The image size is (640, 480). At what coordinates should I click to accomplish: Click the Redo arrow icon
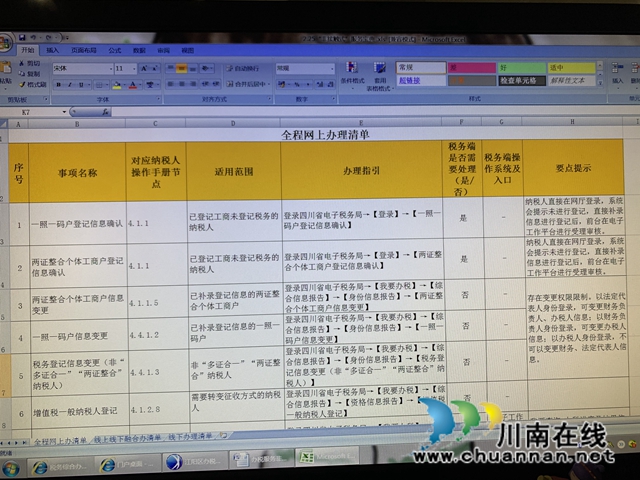tap(48, 38)
